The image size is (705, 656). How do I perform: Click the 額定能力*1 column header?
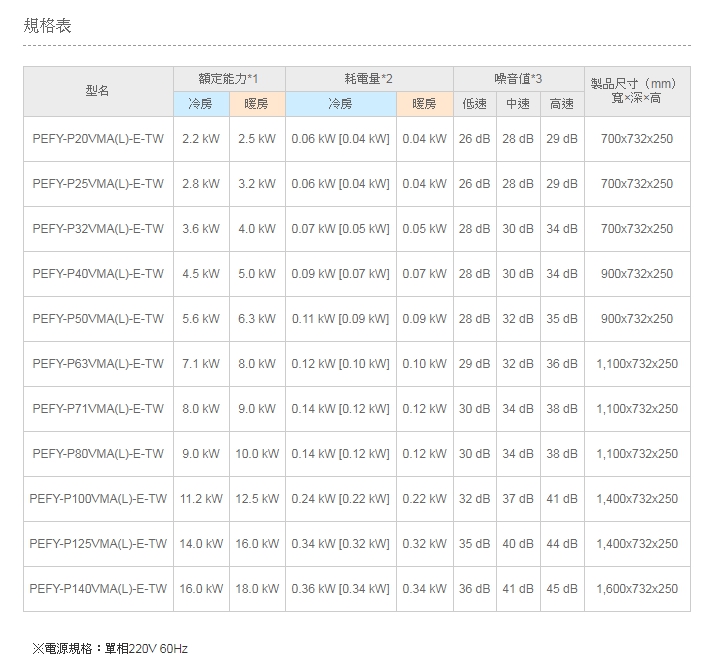click(x=229, y=78)
